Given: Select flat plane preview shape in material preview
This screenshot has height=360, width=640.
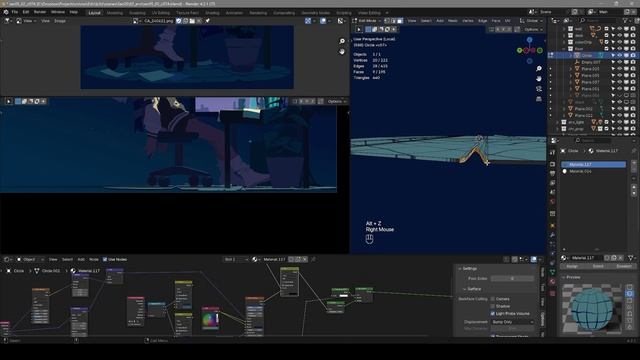Looking at the screenshot, I should [x=629, y=287].
